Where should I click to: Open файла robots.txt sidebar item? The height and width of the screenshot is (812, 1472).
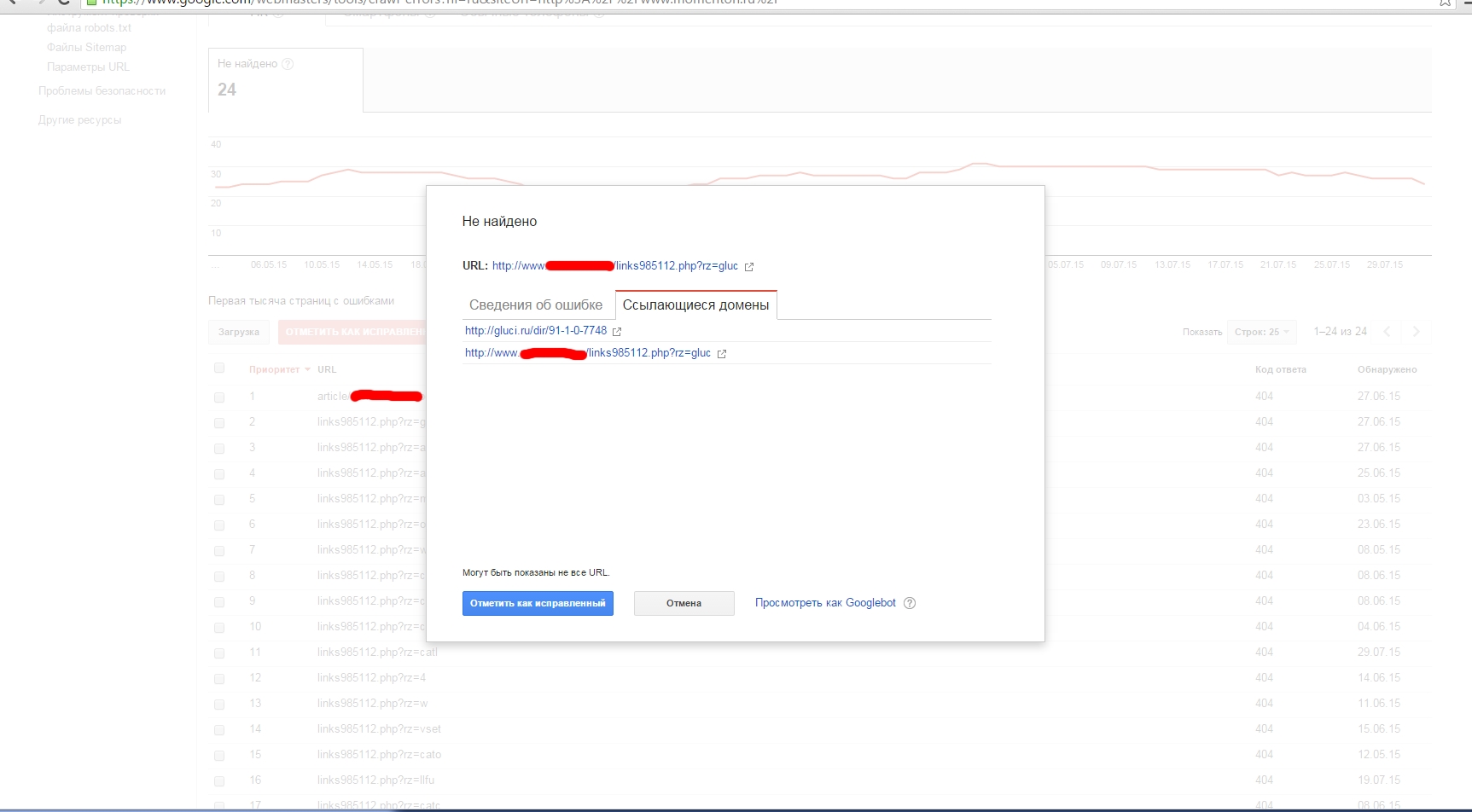pyautogui.click(x=89, y=28)
